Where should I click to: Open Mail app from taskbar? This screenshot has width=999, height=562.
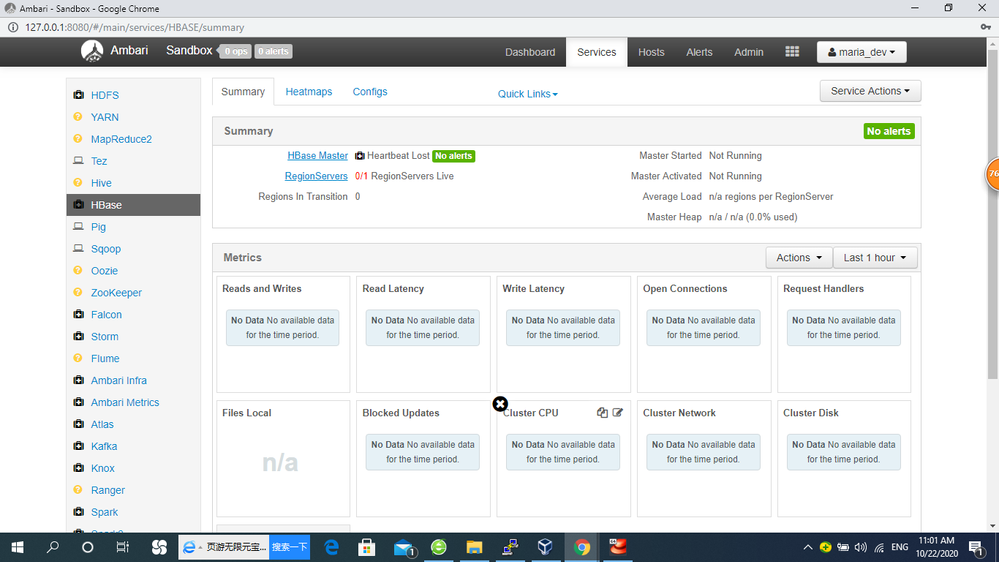[403, 547]
